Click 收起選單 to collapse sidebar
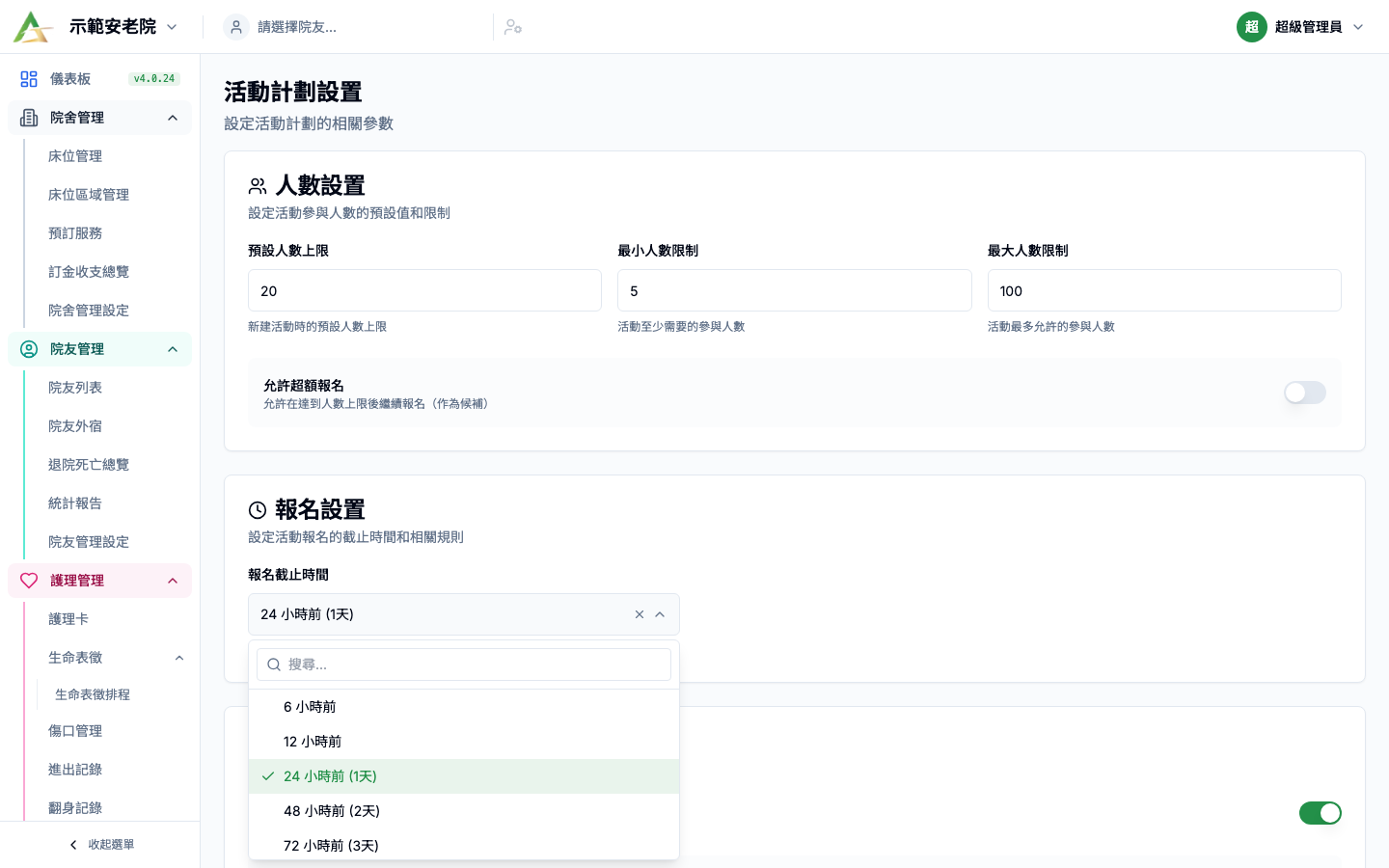 coord(100,845)
